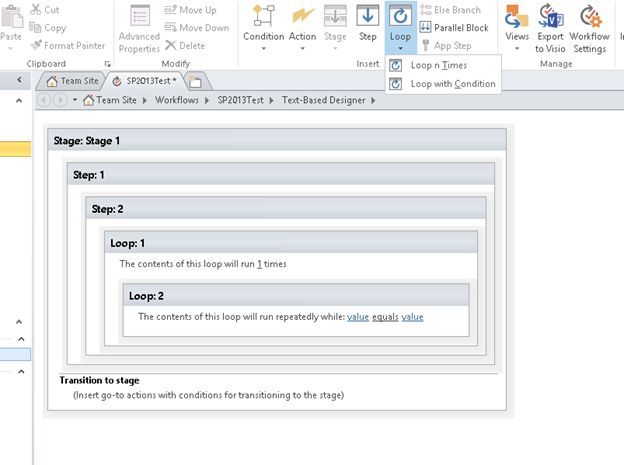Expand arrow after Text-Based Designer breadcrumb
Image resolution: width=624 pixels, height=465 pixels.
[x=373, y=100]
